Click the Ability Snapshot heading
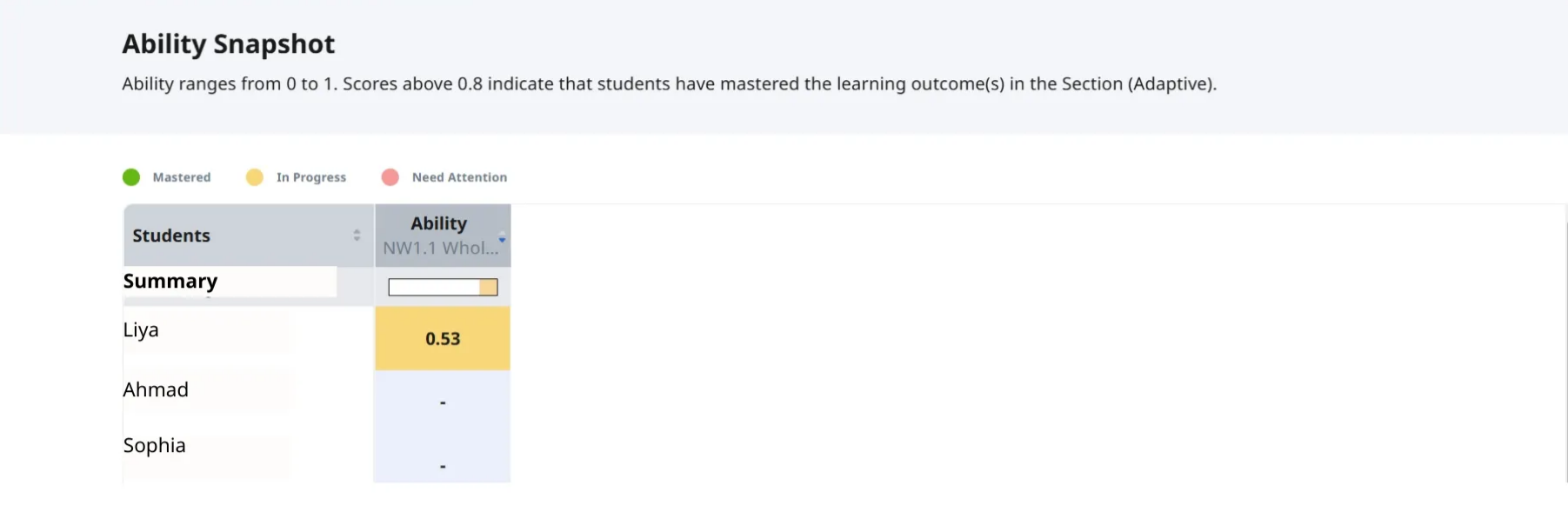This screenshot has height=505, width=1568. point(228,44)
